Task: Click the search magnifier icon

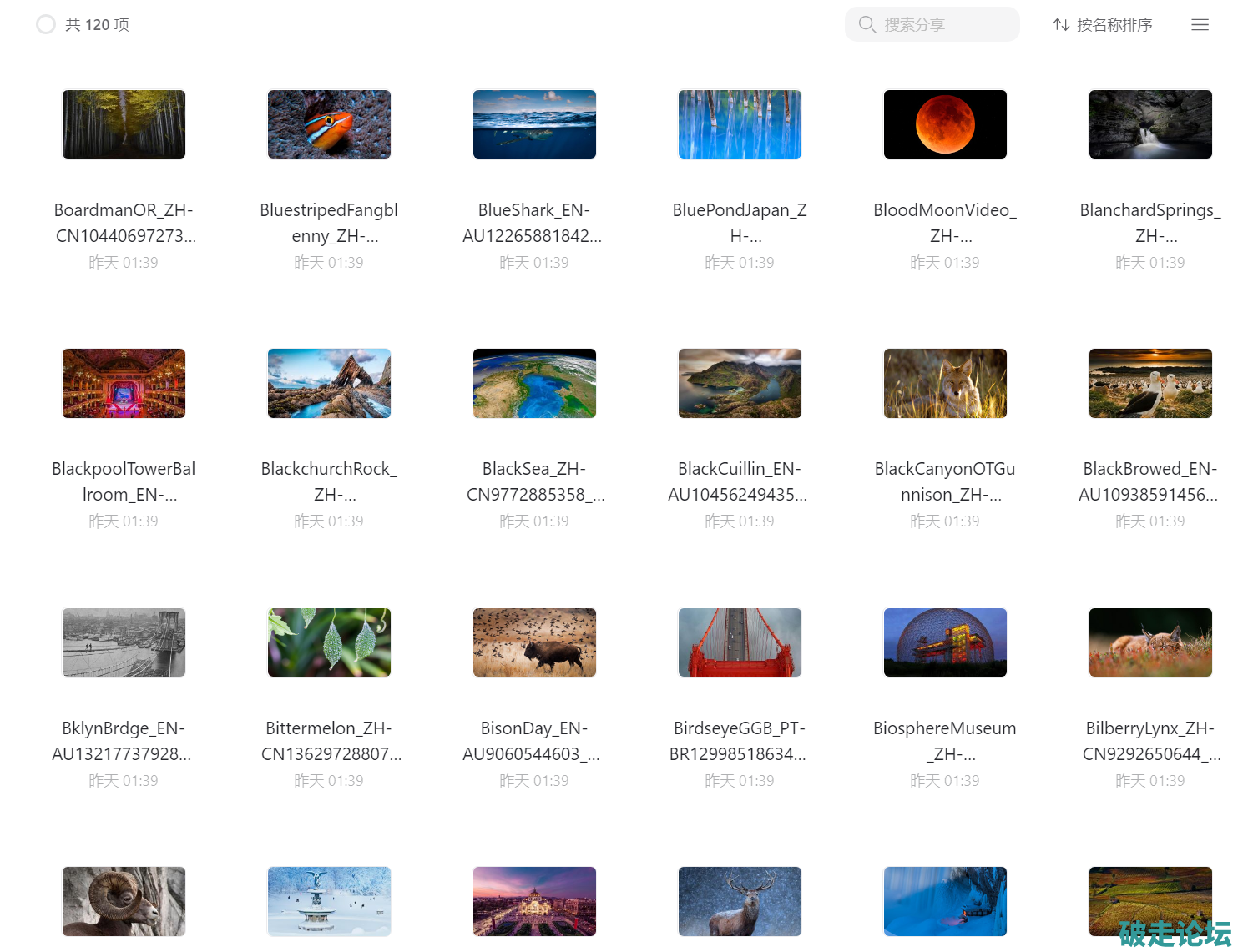Action: [x=867, y=25]
